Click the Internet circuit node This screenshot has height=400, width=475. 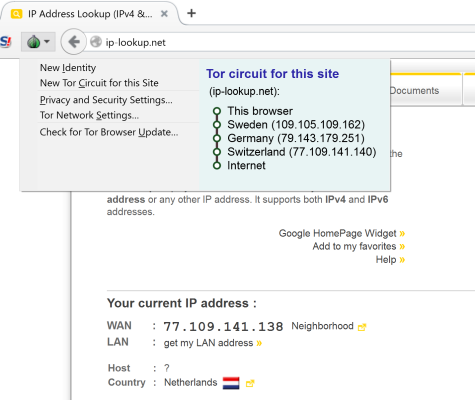(246, 165)
